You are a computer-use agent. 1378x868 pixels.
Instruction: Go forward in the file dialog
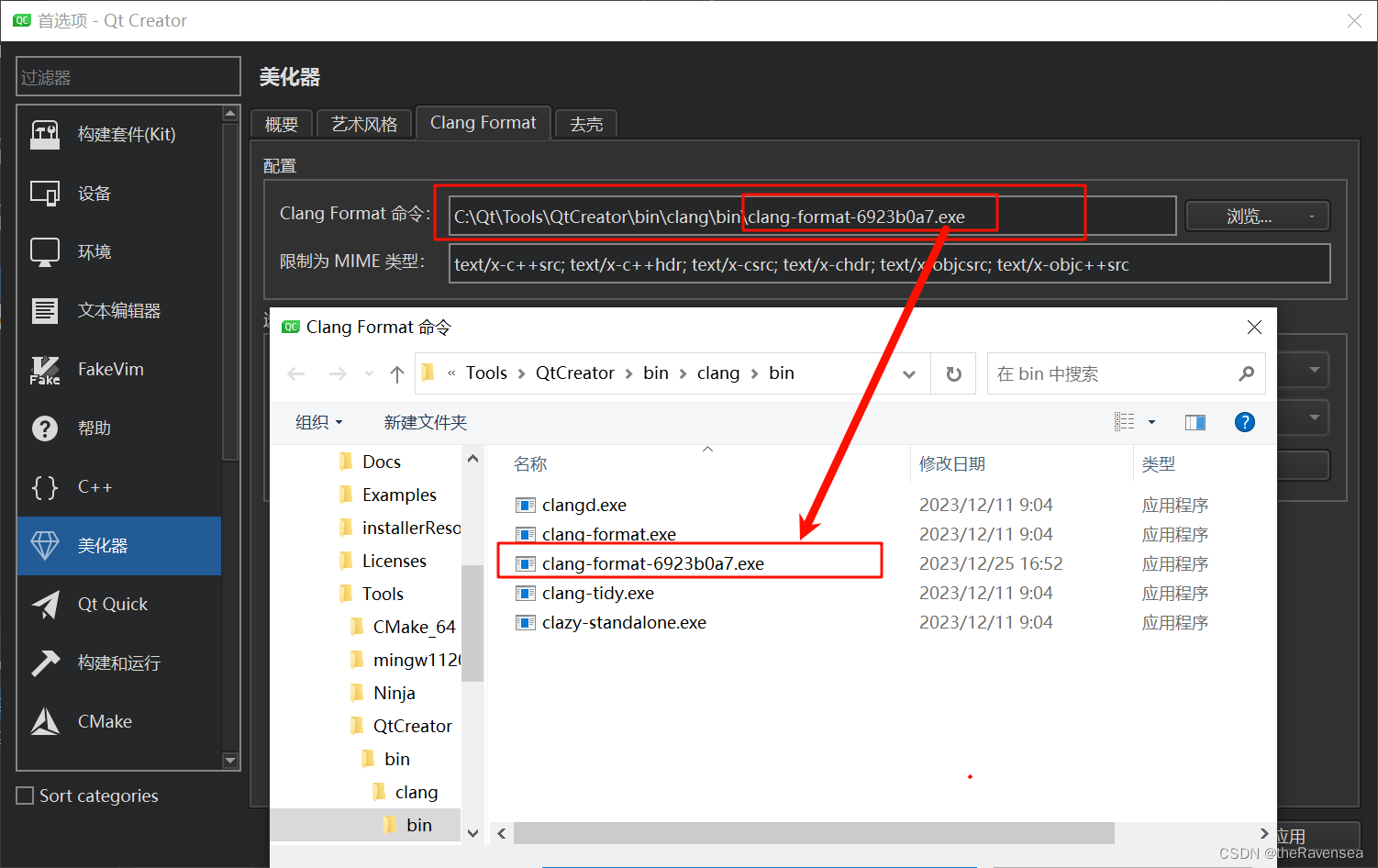(x=338, y=373)
